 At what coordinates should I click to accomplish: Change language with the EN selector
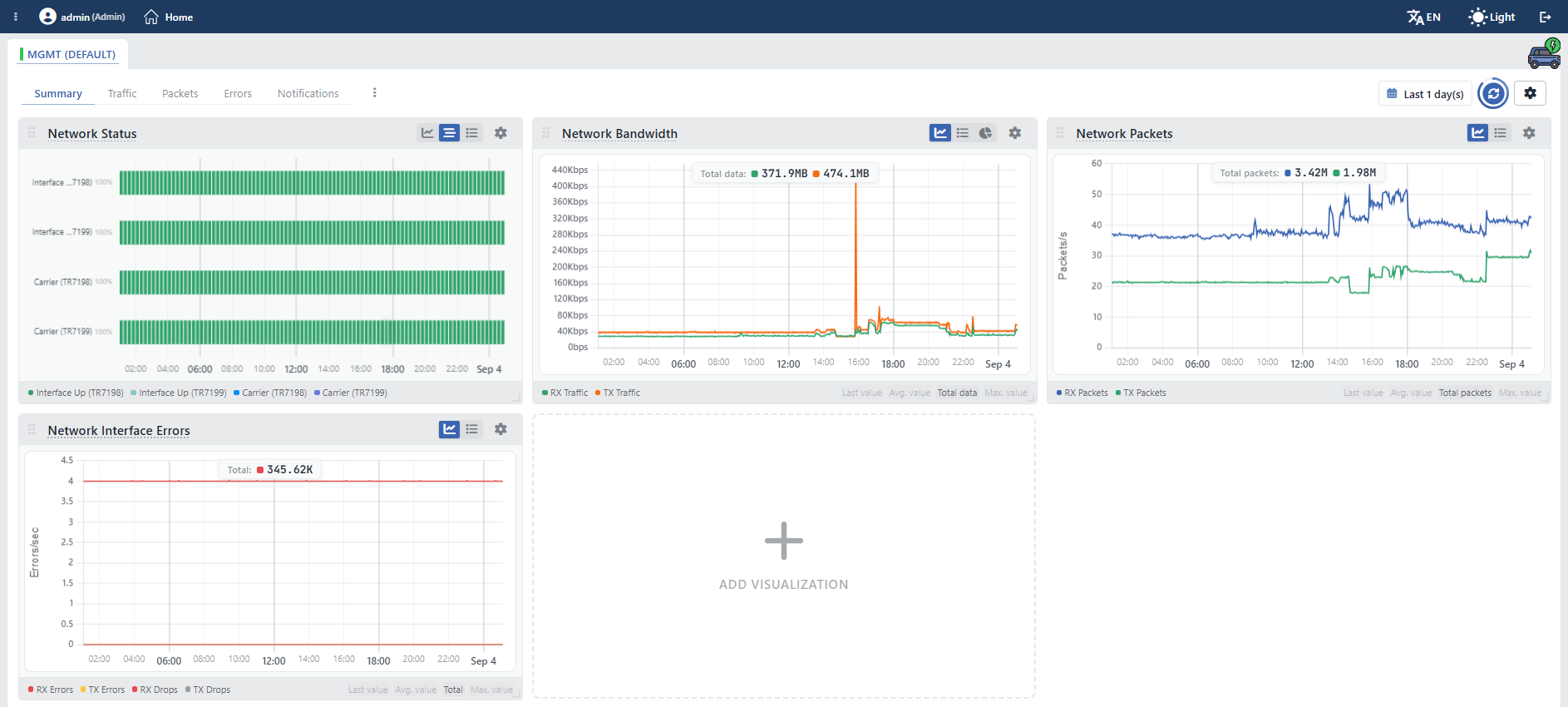1423,17
